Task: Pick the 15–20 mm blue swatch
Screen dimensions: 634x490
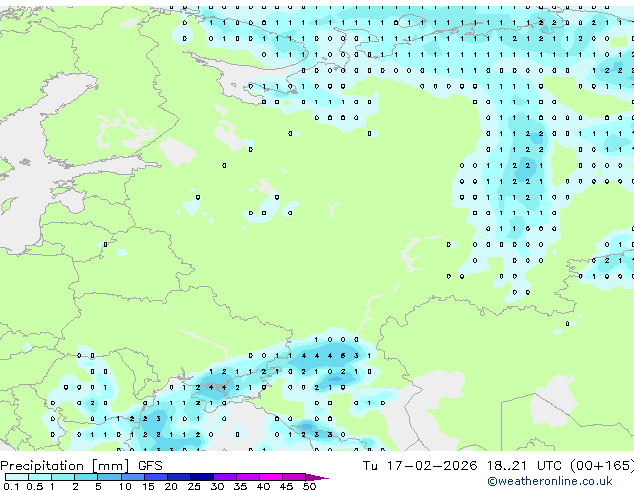Action: (x=155, y=477)
